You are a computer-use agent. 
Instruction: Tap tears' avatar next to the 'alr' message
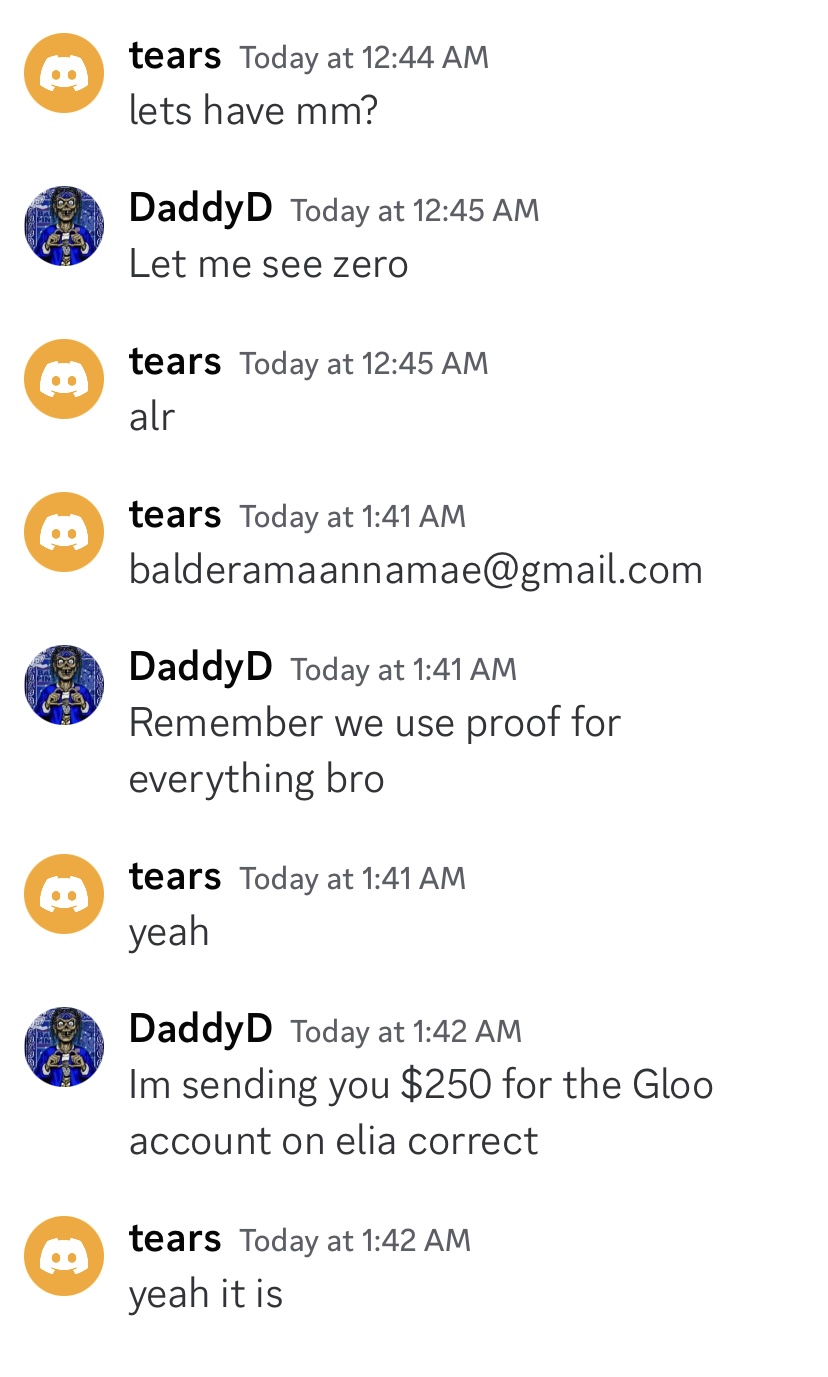(x=64, y=379)
